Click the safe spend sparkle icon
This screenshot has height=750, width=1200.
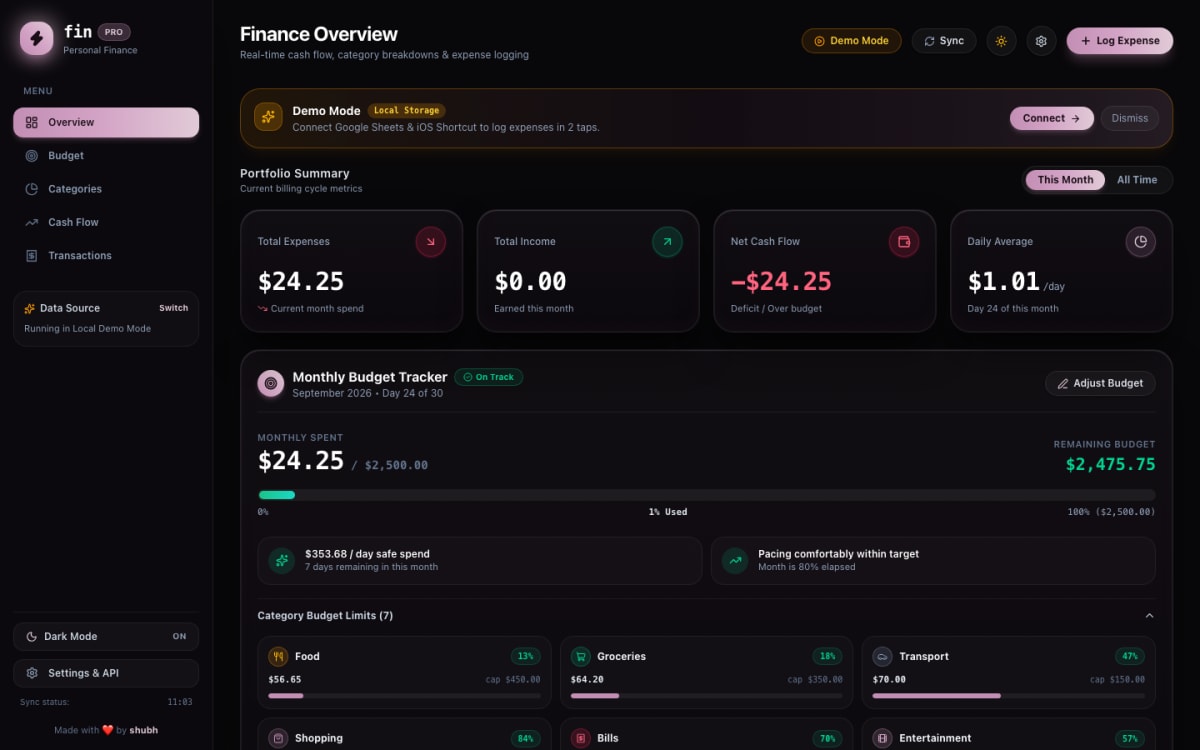282,561
